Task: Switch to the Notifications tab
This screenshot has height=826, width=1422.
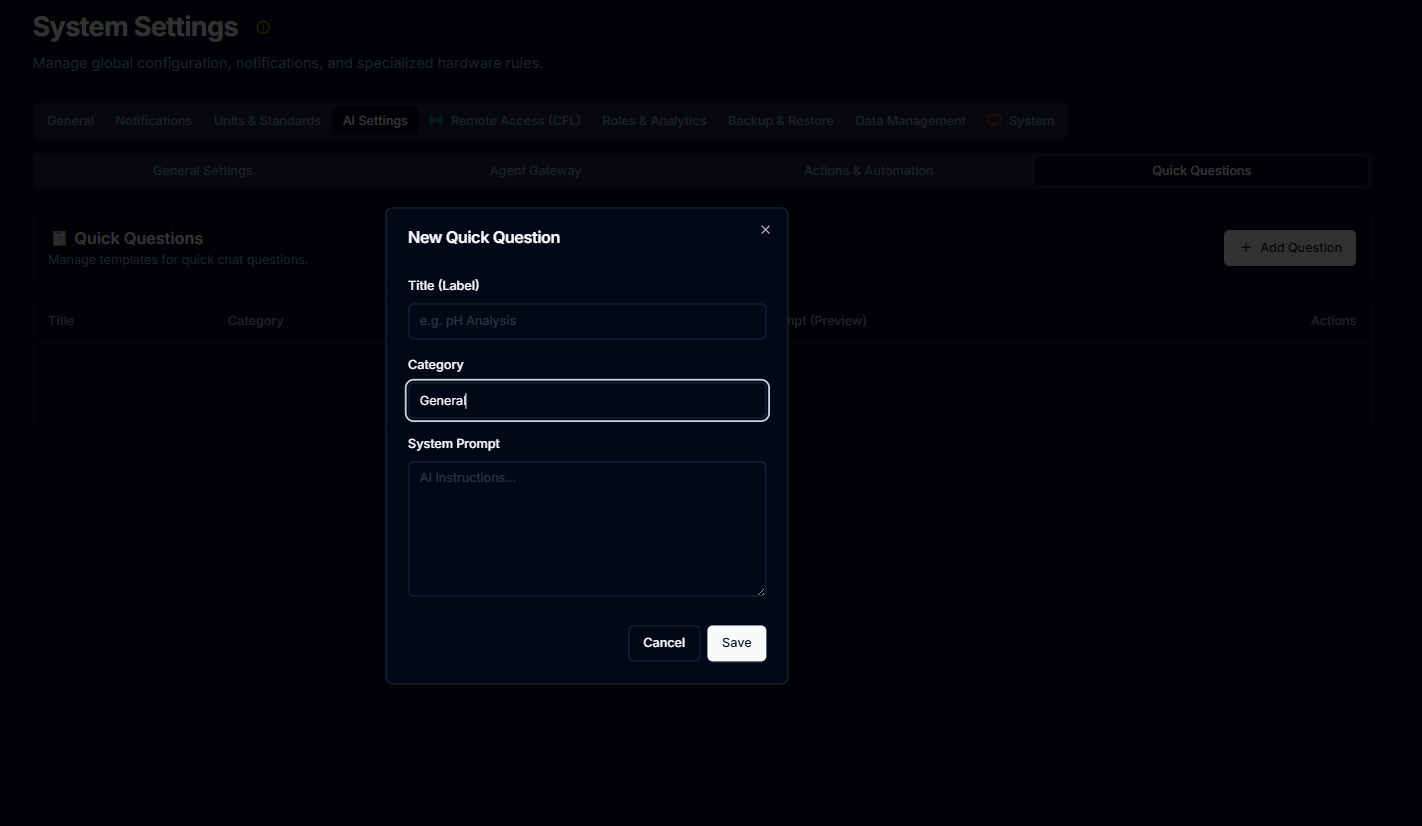Action: pyautogui.click(x=153, y=121)
